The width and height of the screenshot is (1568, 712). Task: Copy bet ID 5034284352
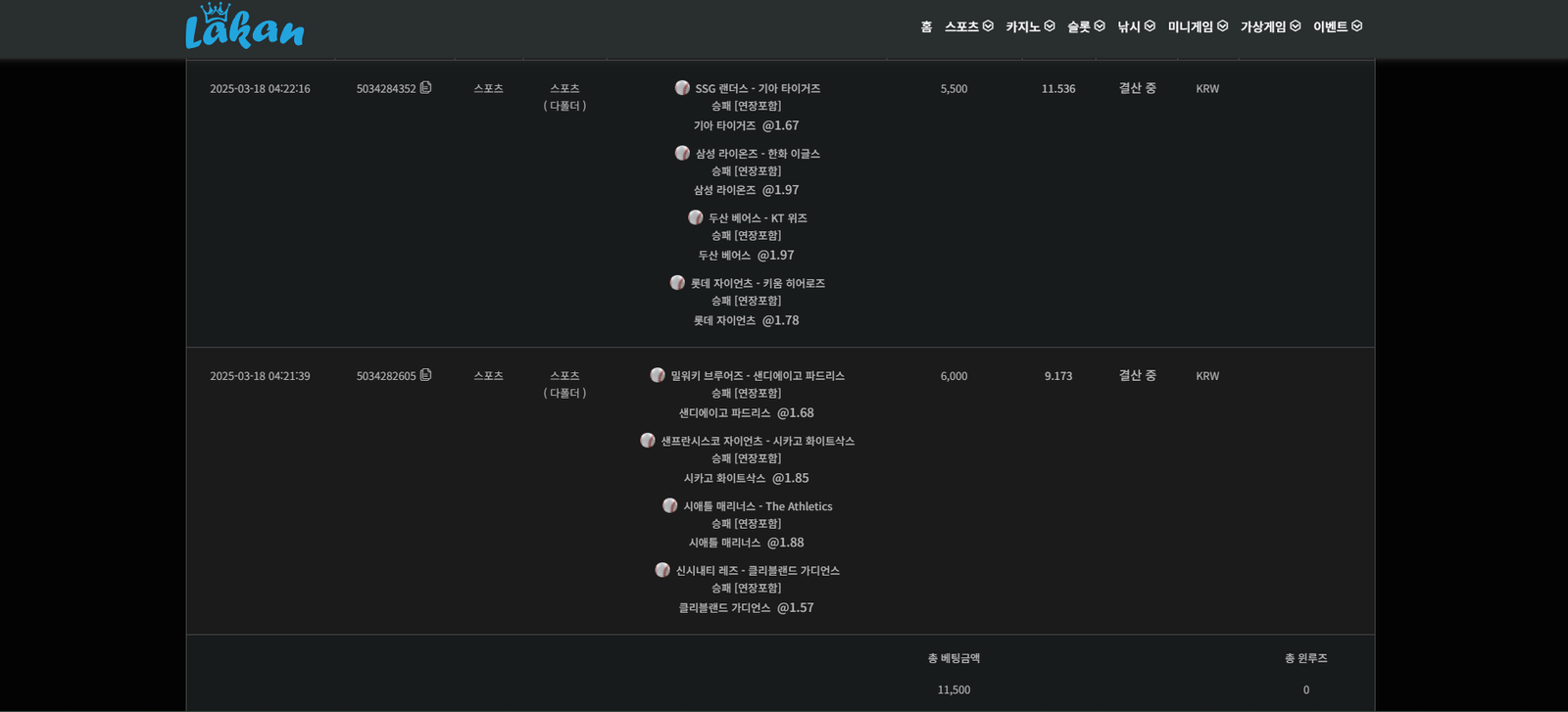pyautogui.click(x=425, y=87)
